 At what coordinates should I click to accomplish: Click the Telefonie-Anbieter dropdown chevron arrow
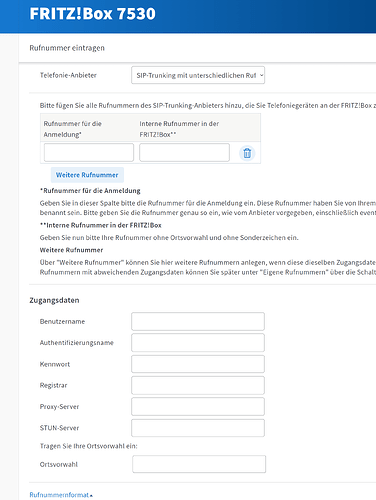point(261,75)
